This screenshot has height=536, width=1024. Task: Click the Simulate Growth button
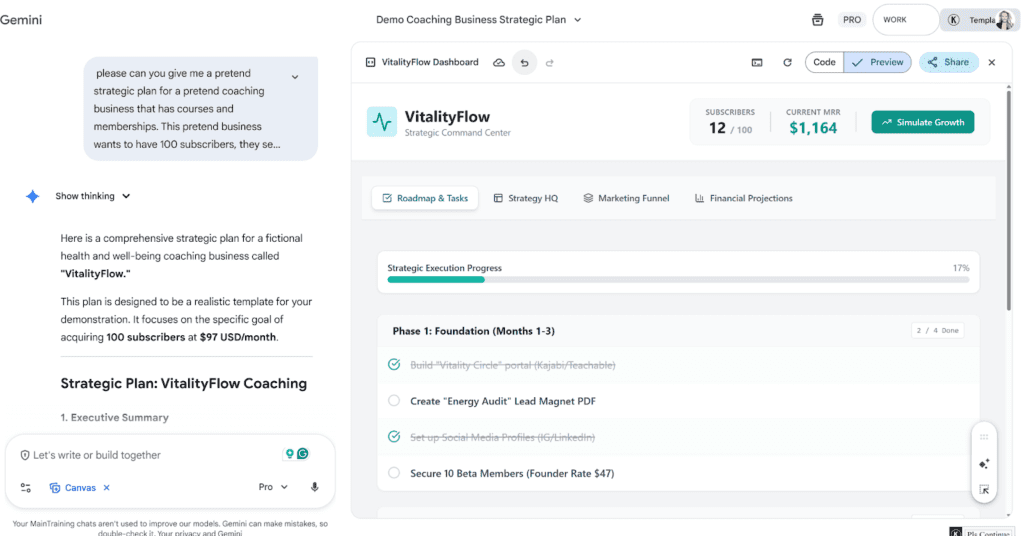tap(922, 122)
